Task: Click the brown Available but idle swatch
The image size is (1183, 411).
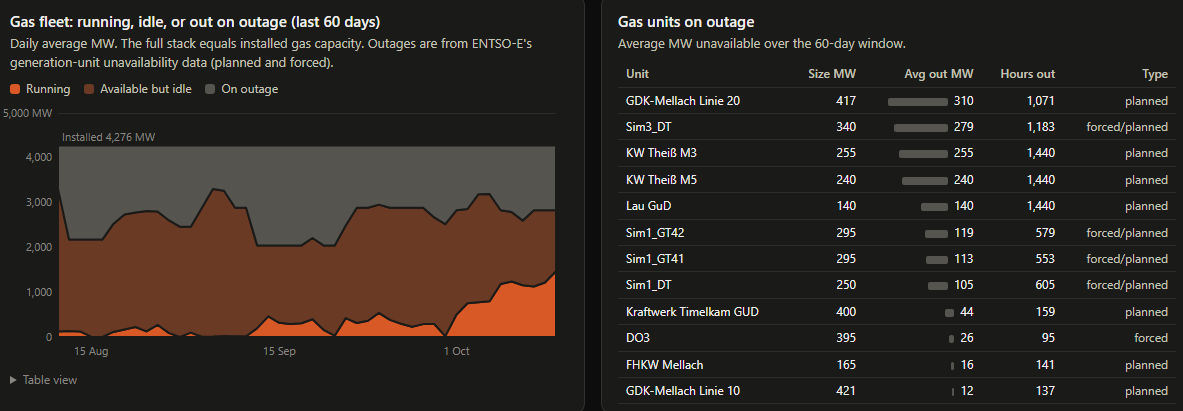Action: coord(89,89)
